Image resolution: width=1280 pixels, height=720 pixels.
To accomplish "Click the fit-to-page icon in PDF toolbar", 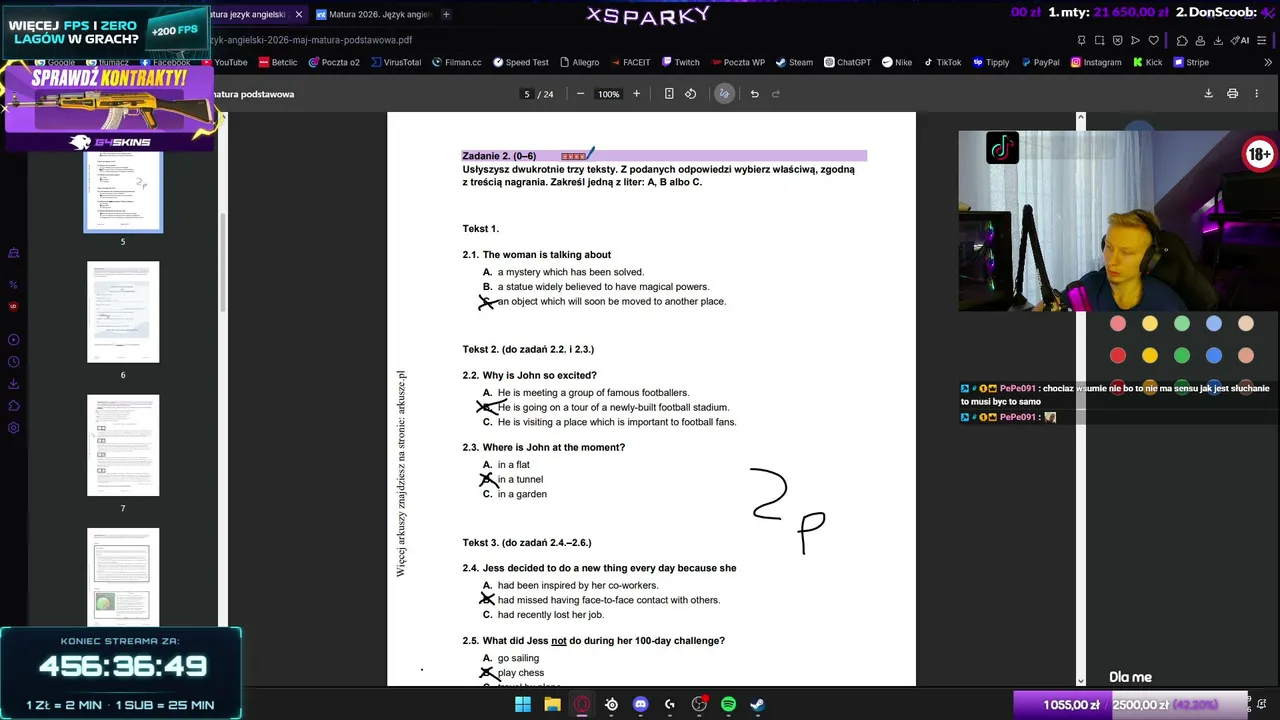I will pos(669,94).
